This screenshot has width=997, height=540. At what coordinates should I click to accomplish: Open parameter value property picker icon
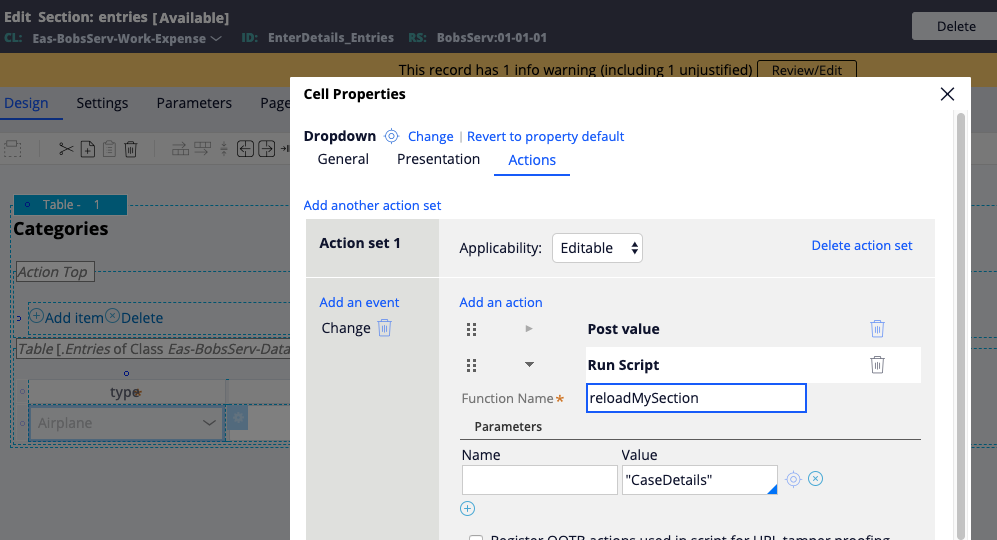tap(793, 479)
